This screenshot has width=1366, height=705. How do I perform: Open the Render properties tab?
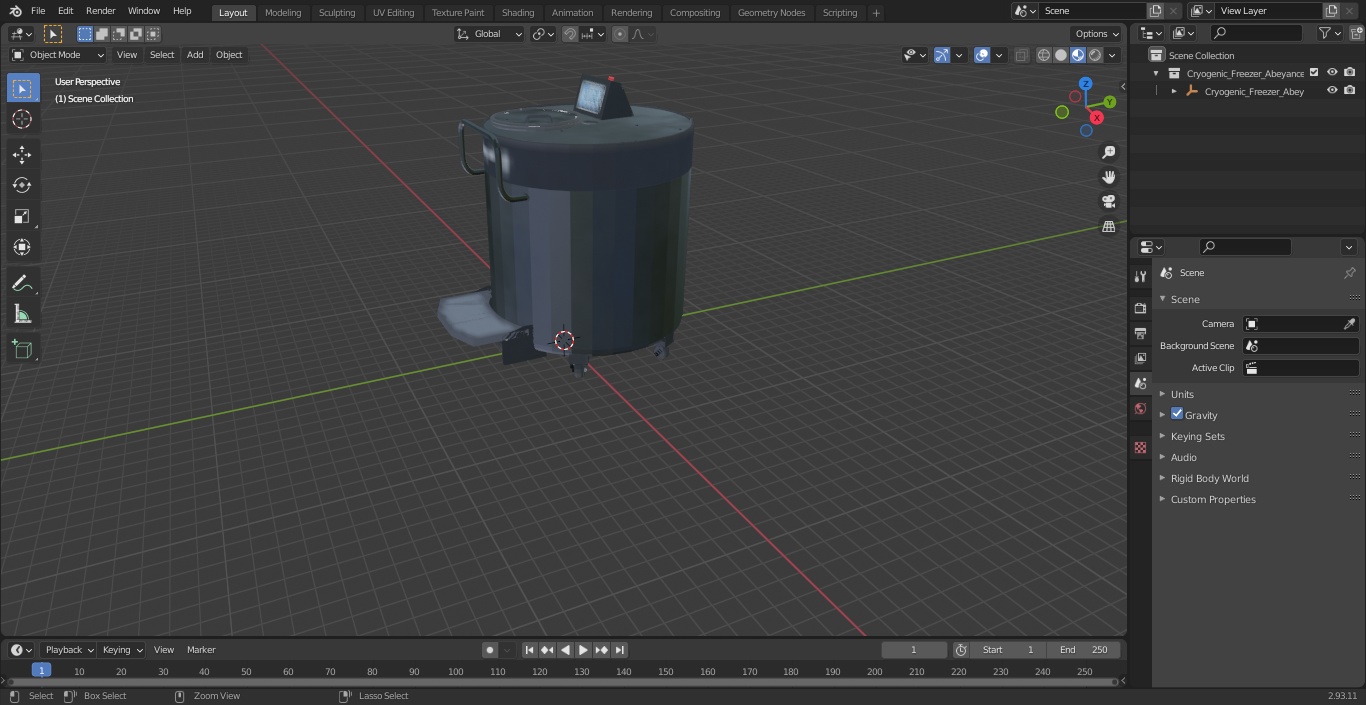pos(1140,308)
